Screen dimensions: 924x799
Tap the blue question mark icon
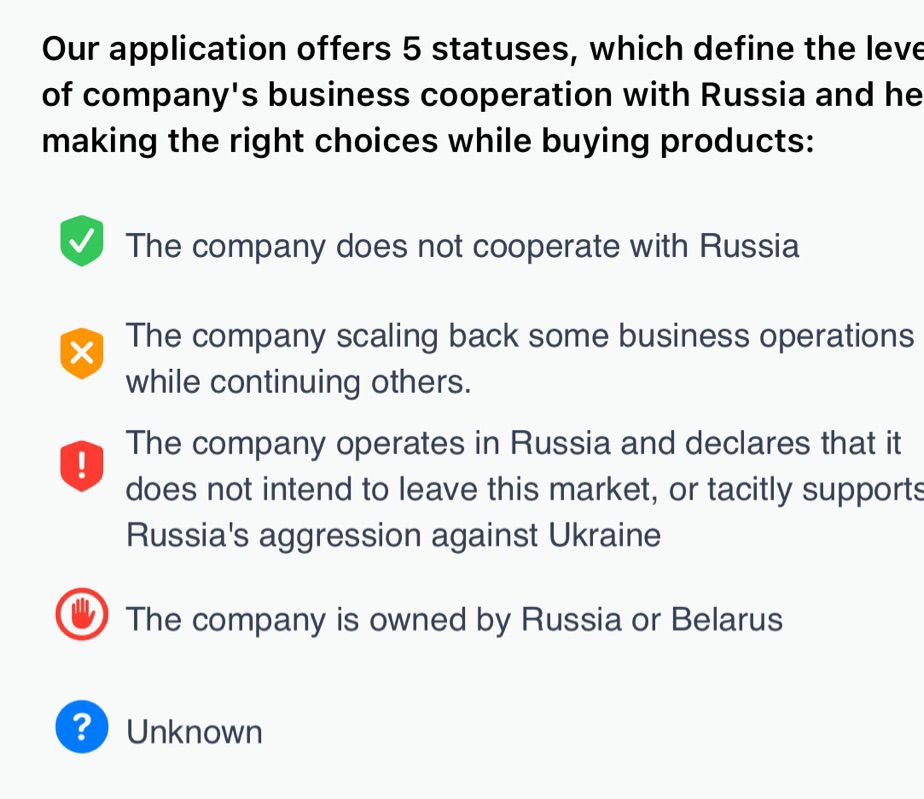tap(82, 727)
